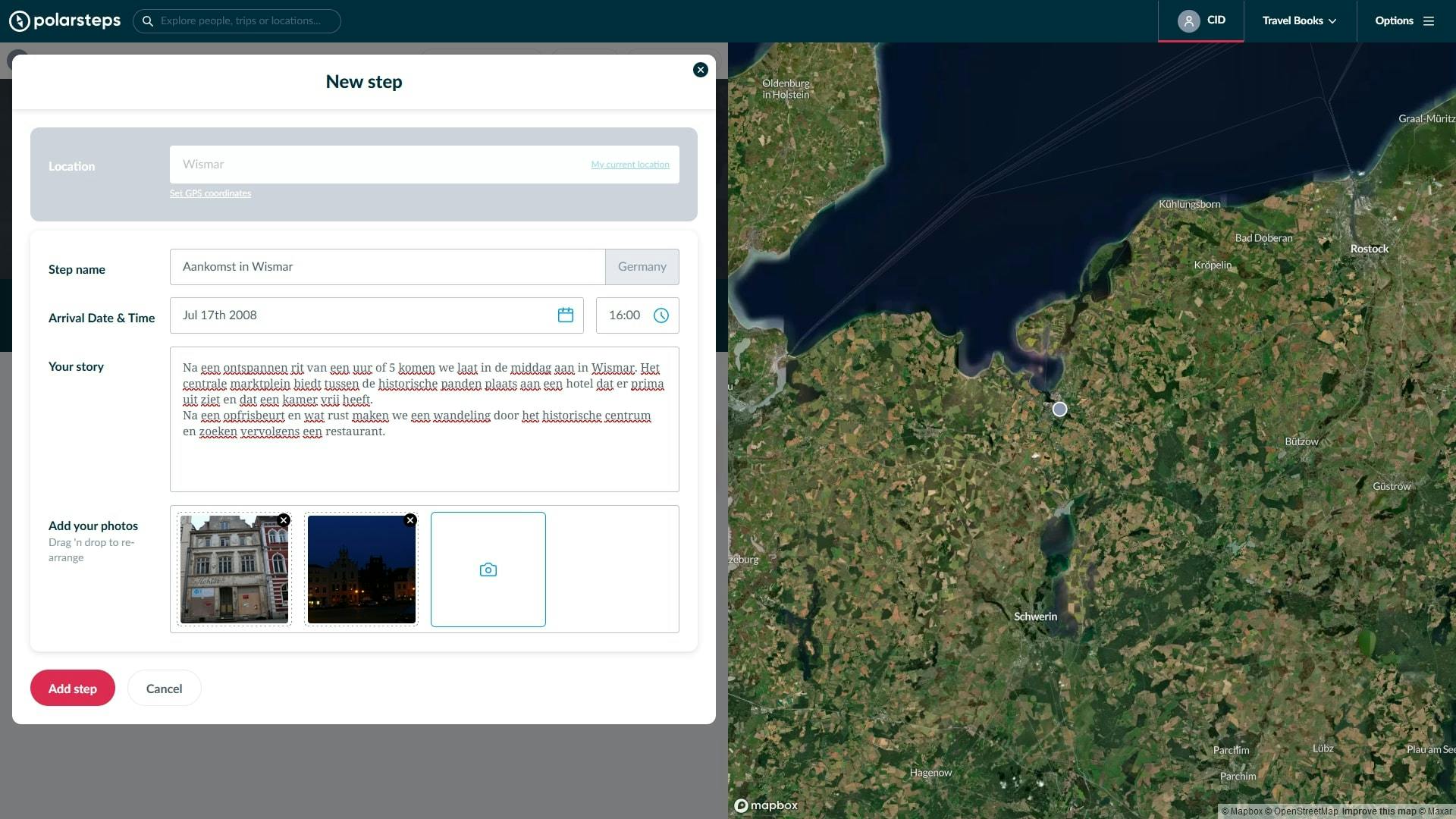Click the Step name input field
The image size is (1456, 819).
point(387,267)
